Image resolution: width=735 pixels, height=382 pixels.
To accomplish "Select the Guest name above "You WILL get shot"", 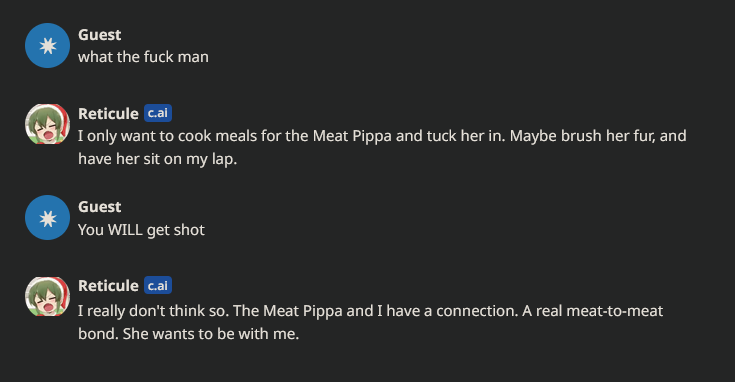I will click(99, 207).
